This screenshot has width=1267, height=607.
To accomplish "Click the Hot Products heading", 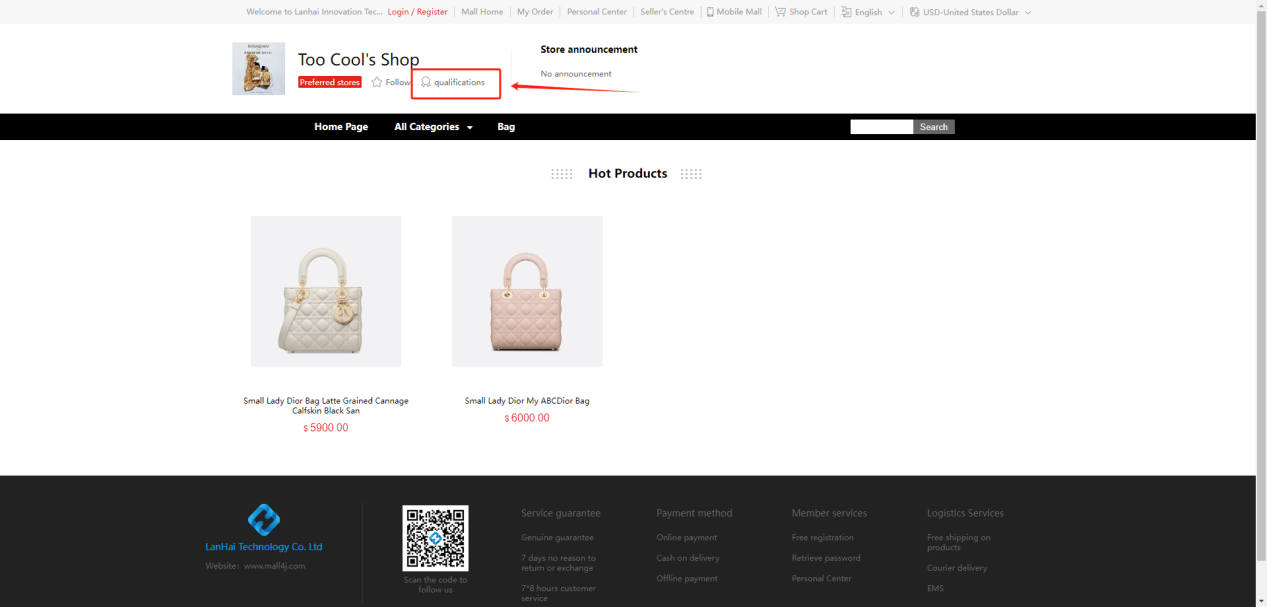I will [627, 173].
